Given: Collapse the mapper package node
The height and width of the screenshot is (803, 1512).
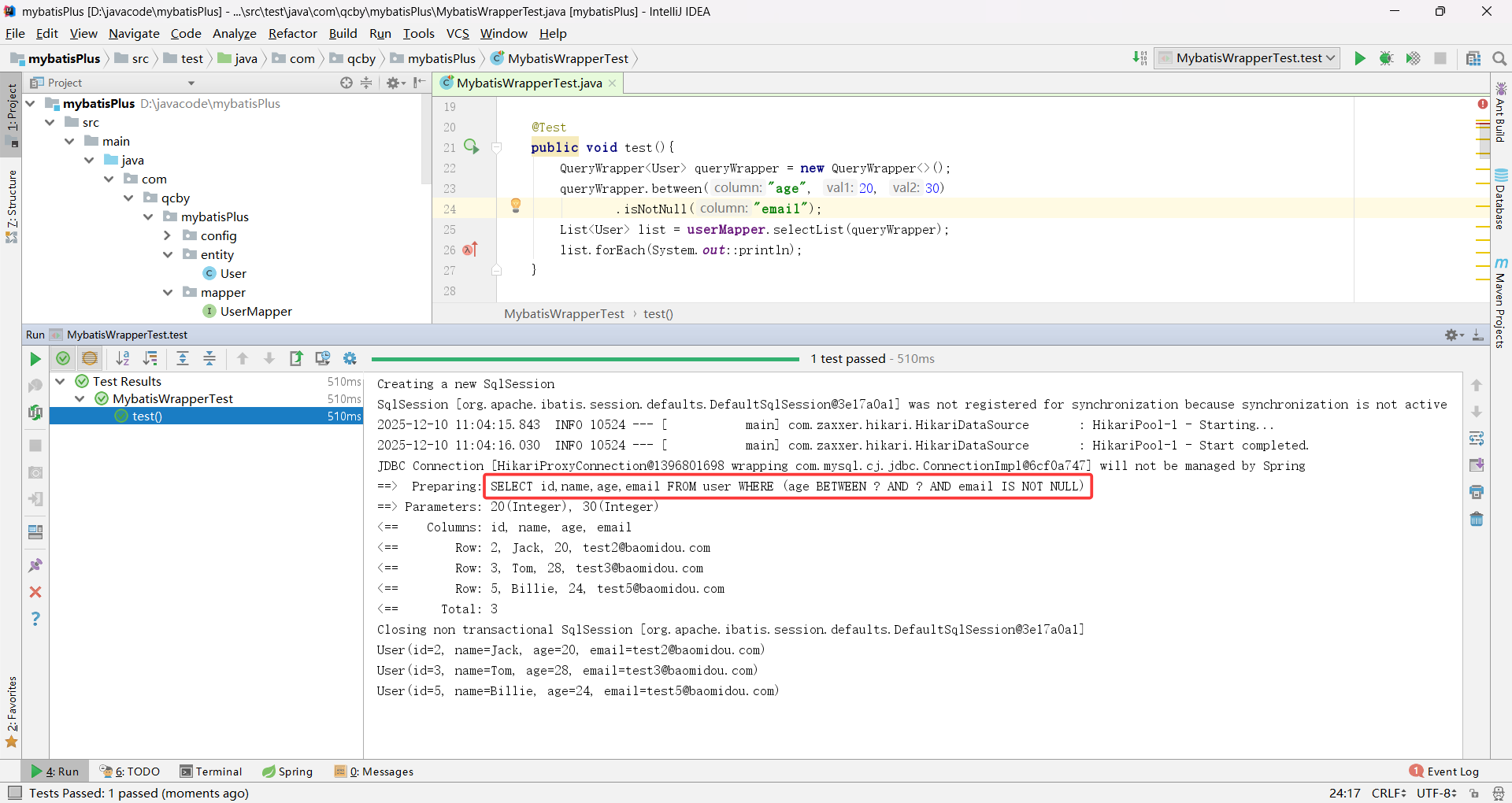Looking at the screenshot, I should point(168,292).
